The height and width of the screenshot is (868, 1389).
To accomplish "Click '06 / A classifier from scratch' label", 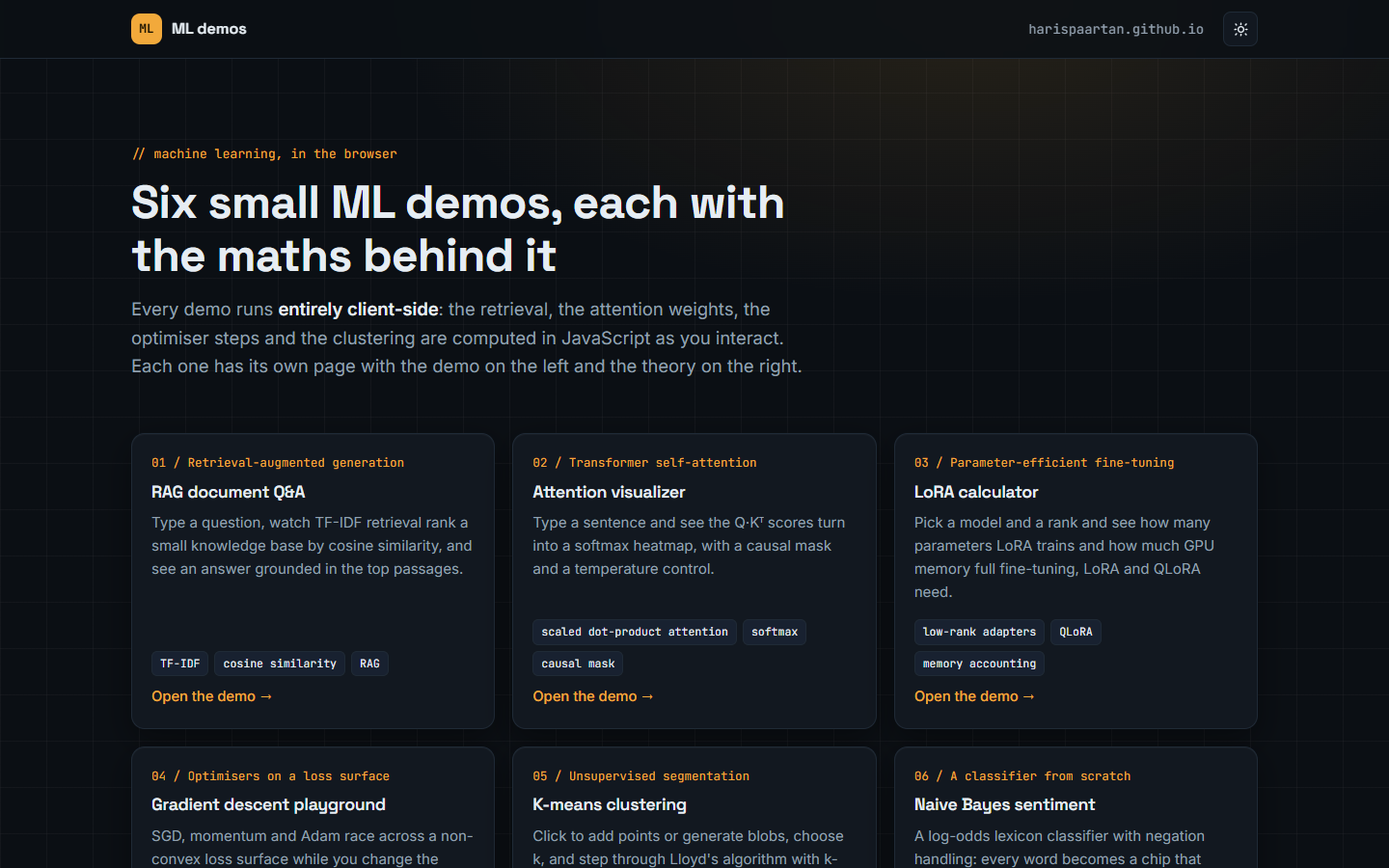I will [1022, 776].
